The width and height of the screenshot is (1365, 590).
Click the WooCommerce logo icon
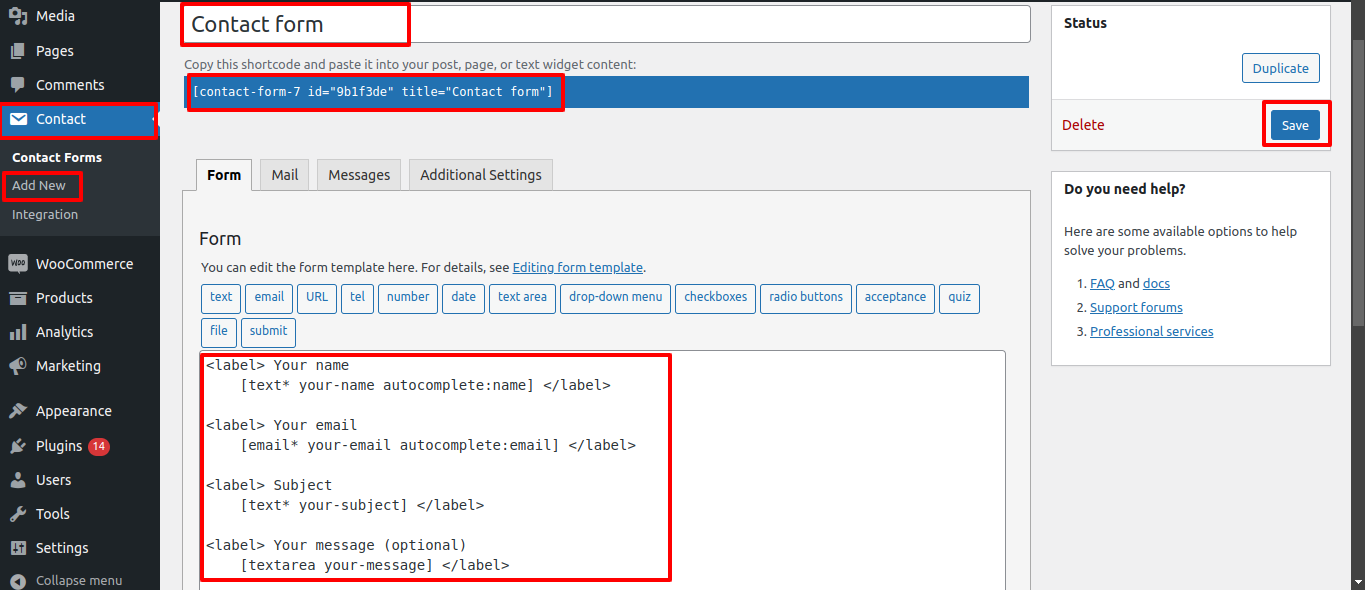(x=18, y=264)
